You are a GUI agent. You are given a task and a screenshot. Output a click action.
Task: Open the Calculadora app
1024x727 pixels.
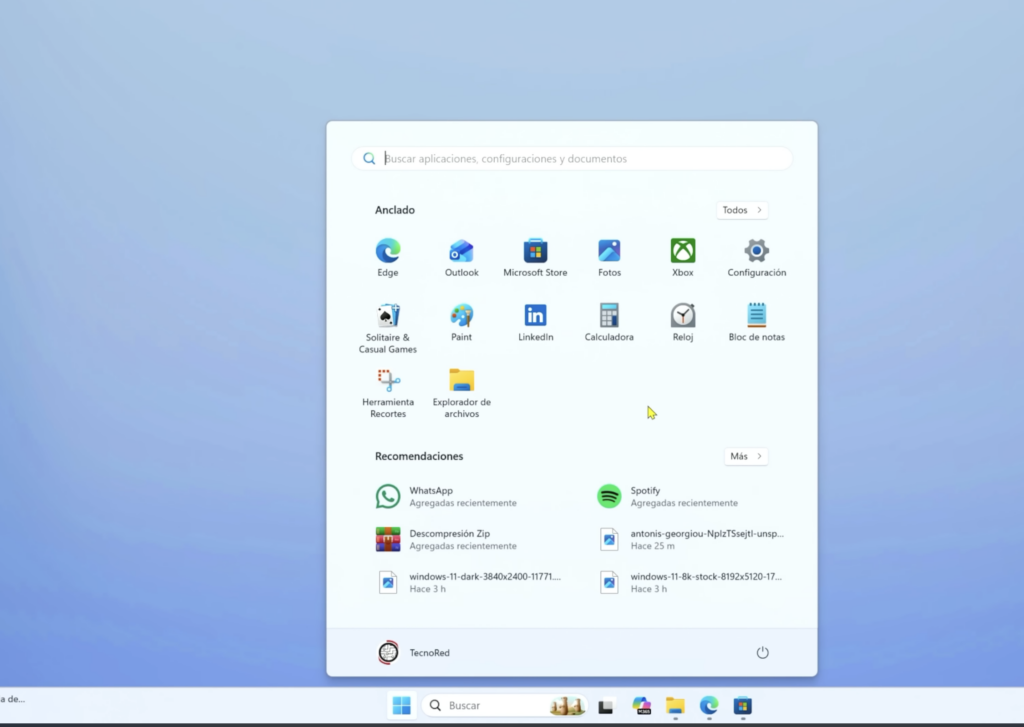pyautogui.click(x=609, y=323)
